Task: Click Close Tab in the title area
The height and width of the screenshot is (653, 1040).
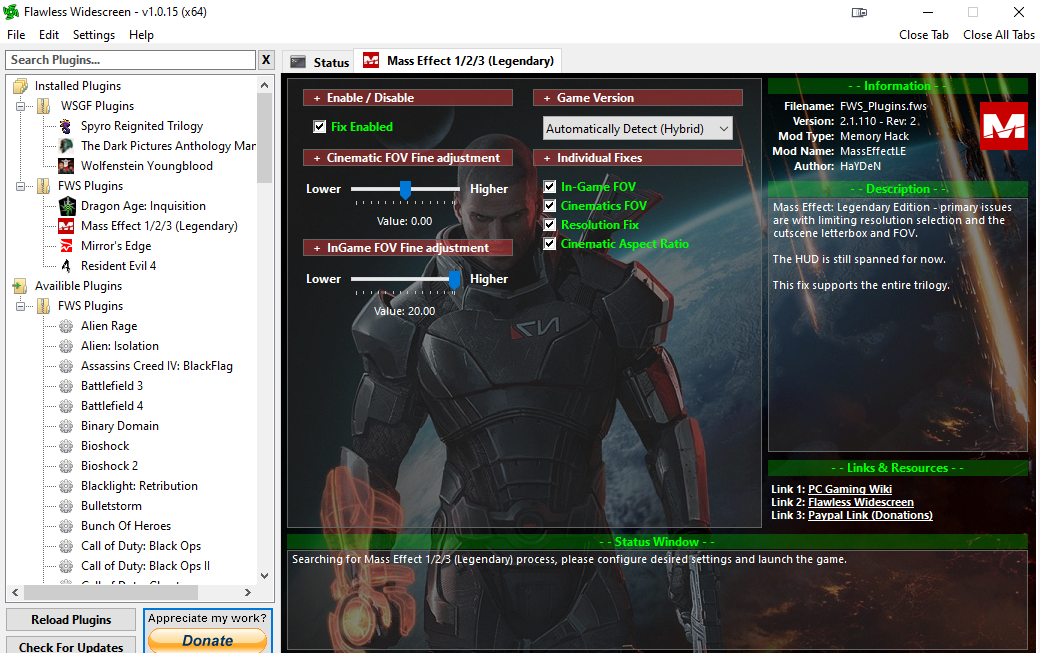Action: (x=923, y=34)
